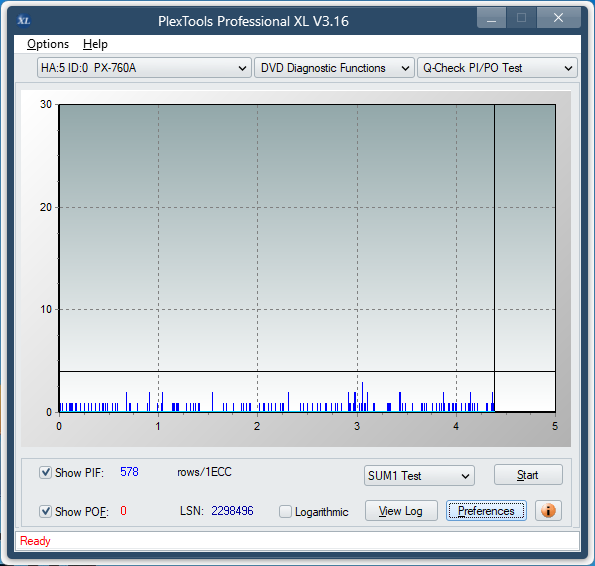This screenshot has height=566, width=595.
Task: Uncheck the Show POF checkbox
Action: [x=46, y=511]
